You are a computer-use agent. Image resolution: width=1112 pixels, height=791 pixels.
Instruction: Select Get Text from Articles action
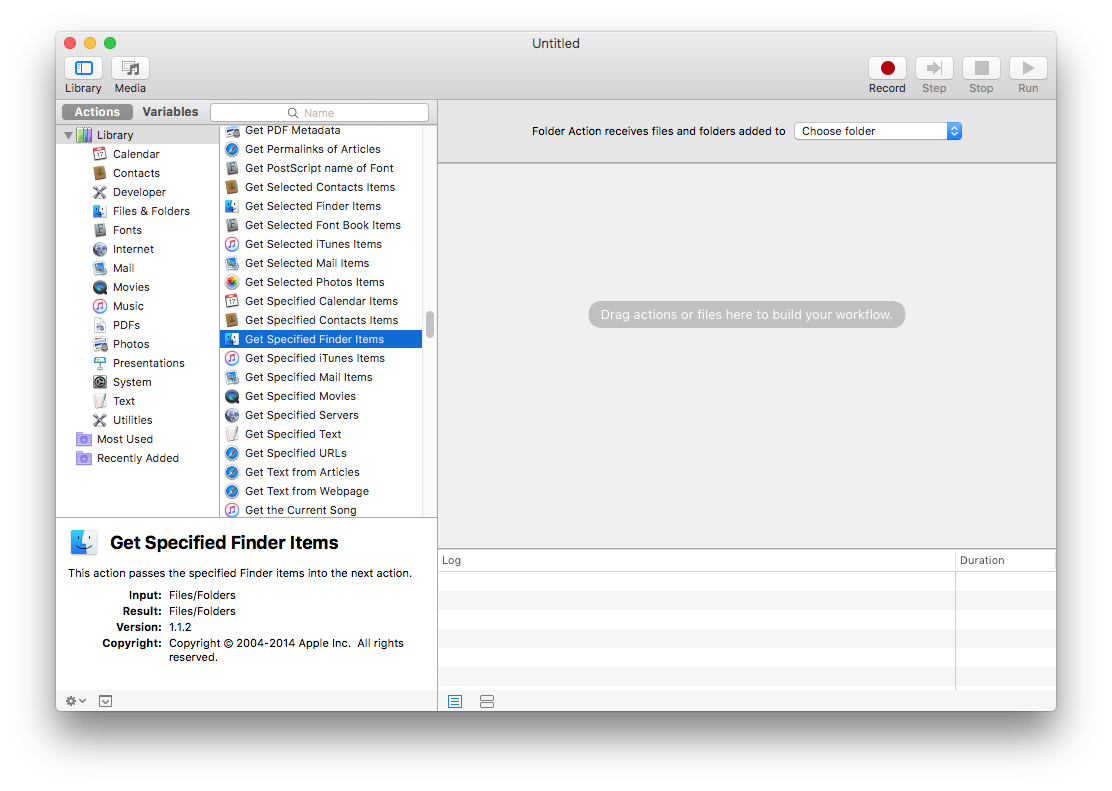321,472
